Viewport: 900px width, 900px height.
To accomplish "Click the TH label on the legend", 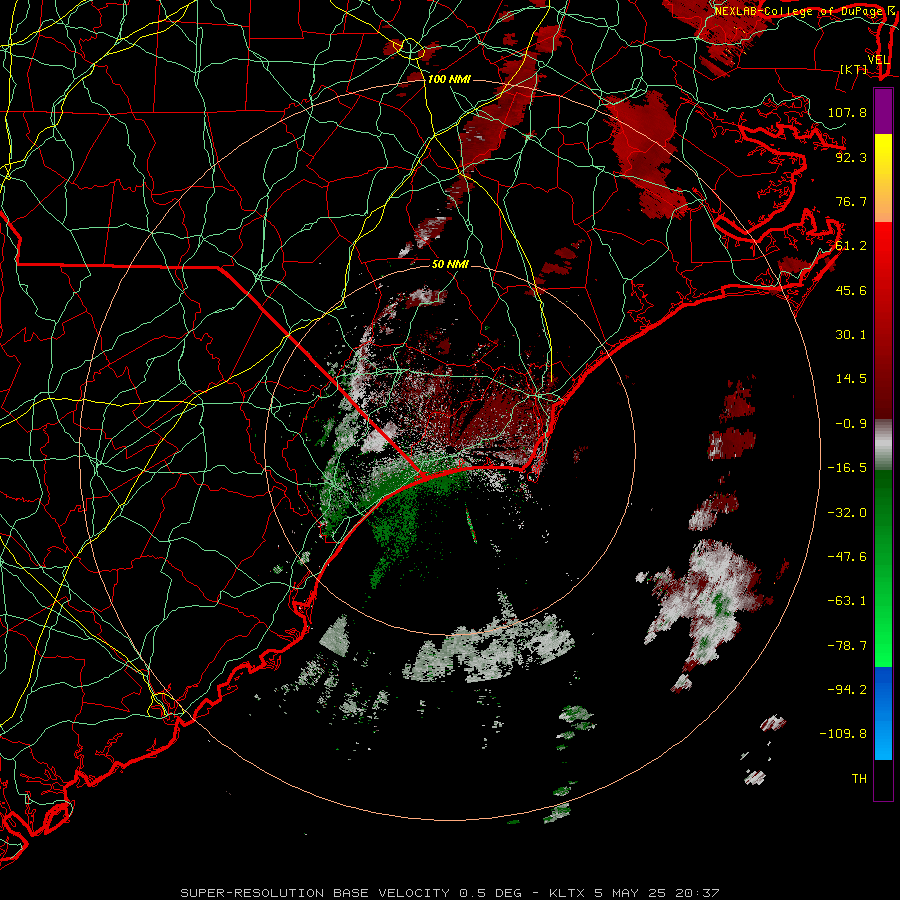I will [x=859, y=779].
